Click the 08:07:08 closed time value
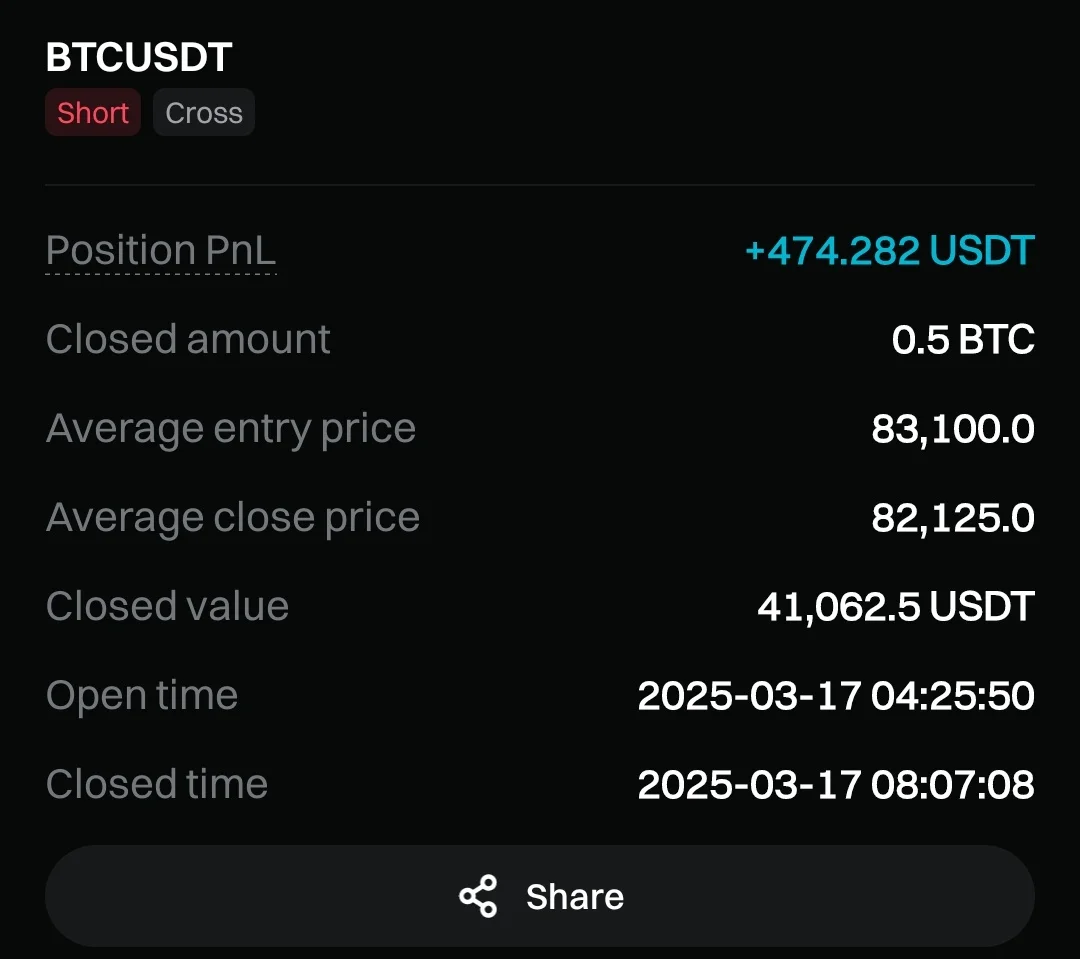 952,784
